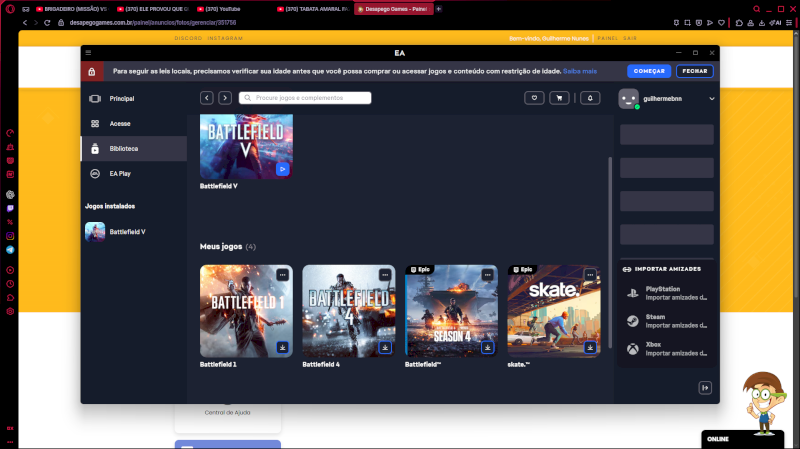The width and height of the screenshot is (800, 449).
Task: Open the Acesse section in EA sidebar
Action: tap(134, 123)
